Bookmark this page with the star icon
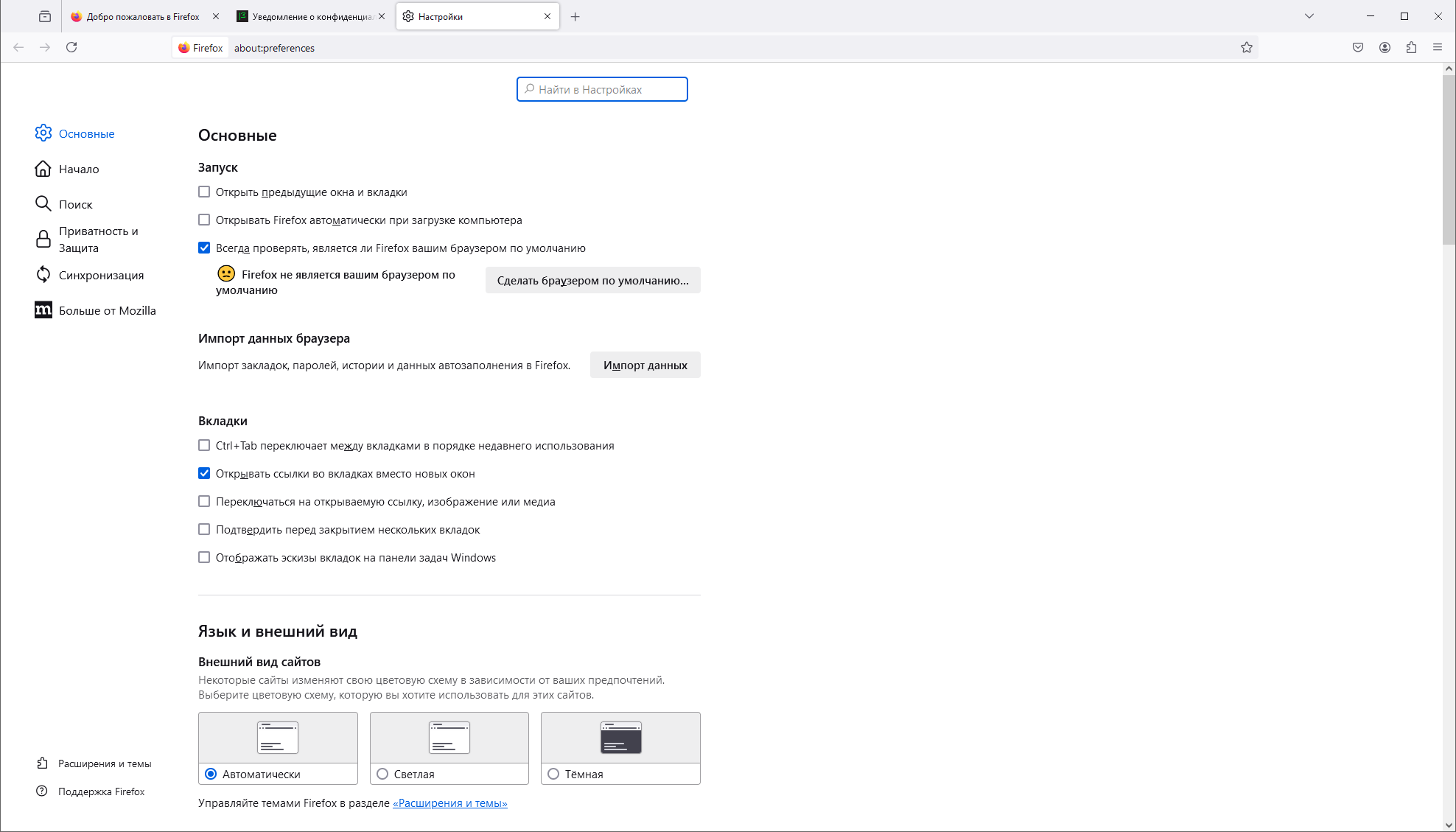This screenshot has width=1456, height=832. coord(1246,47)
